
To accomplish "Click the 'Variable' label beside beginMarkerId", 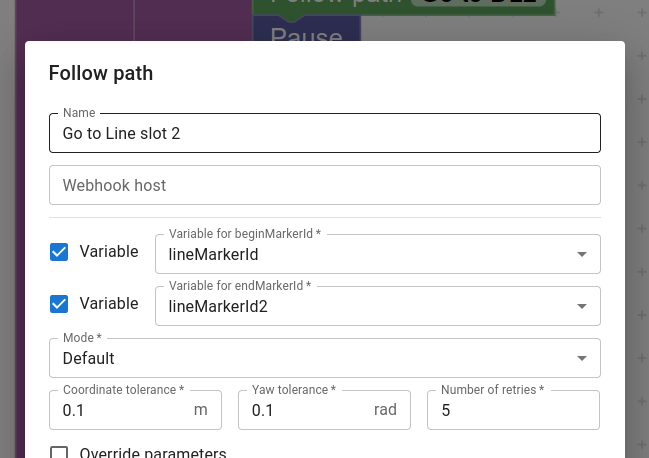I will pyautogui.click(x=109, y=252).
